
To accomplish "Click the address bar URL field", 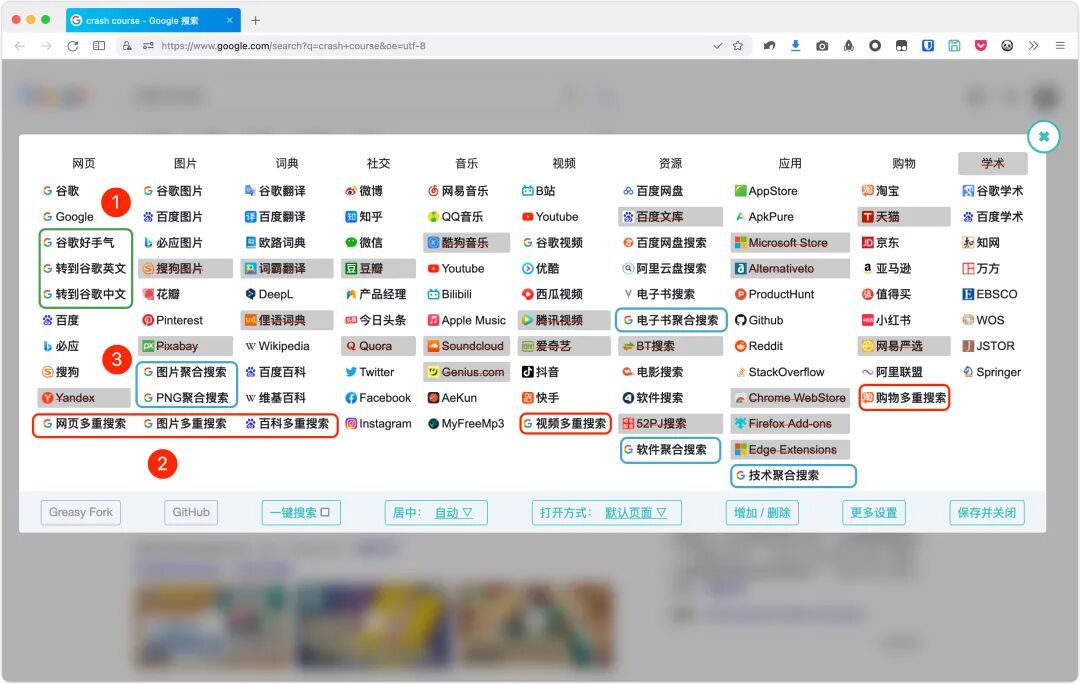I will 434,45.
